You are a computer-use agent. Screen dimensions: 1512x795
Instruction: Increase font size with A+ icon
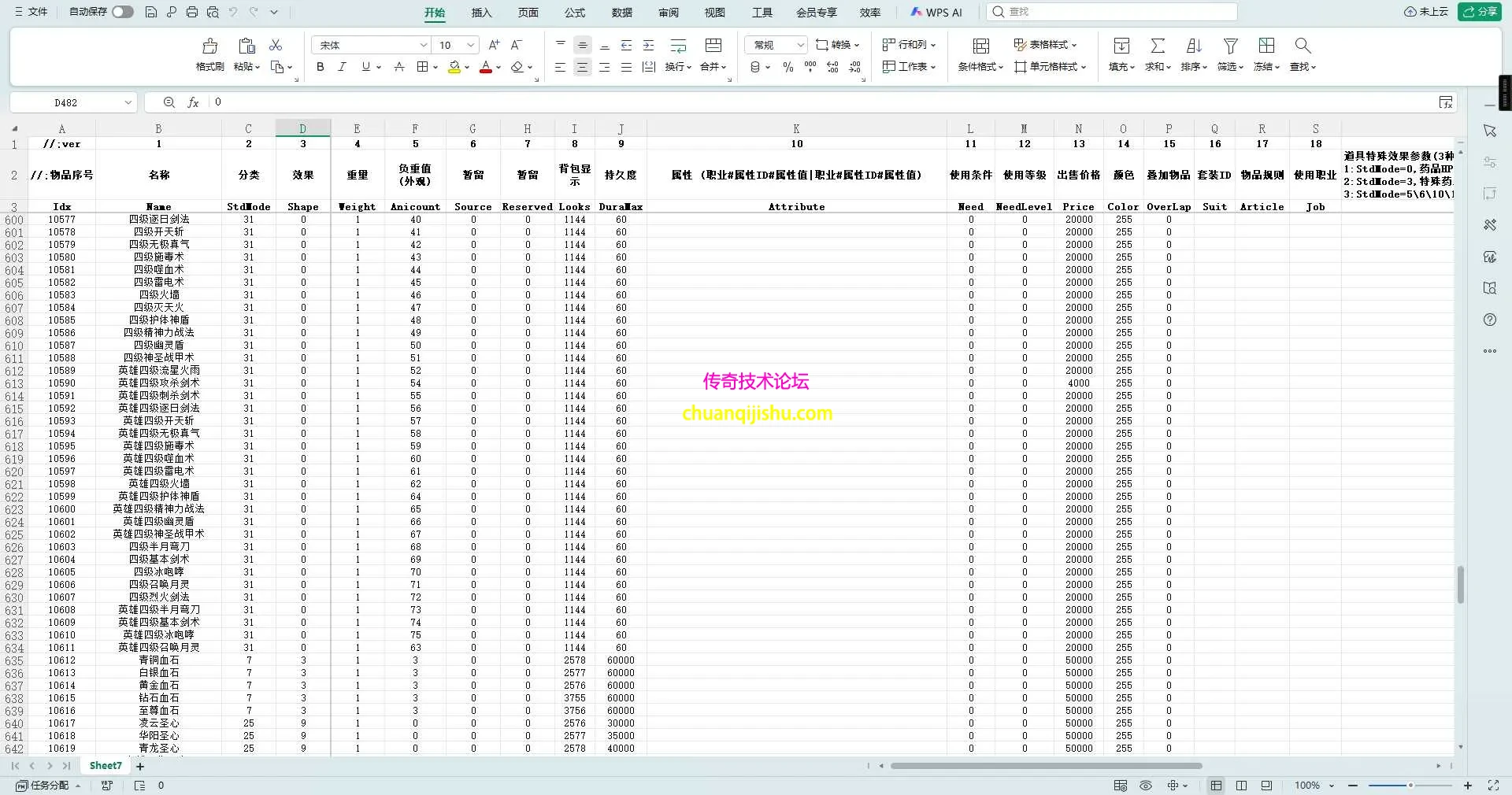pyautogui.click(x=495, y=45)
